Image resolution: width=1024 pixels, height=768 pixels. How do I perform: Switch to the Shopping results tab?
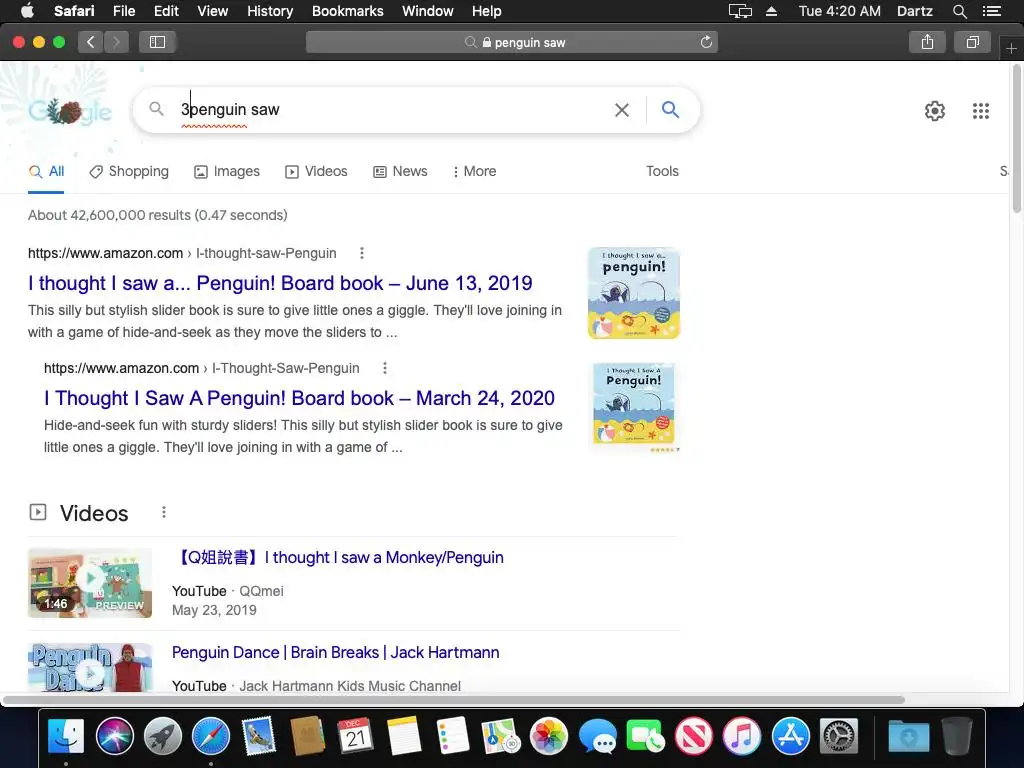(129, 171)
